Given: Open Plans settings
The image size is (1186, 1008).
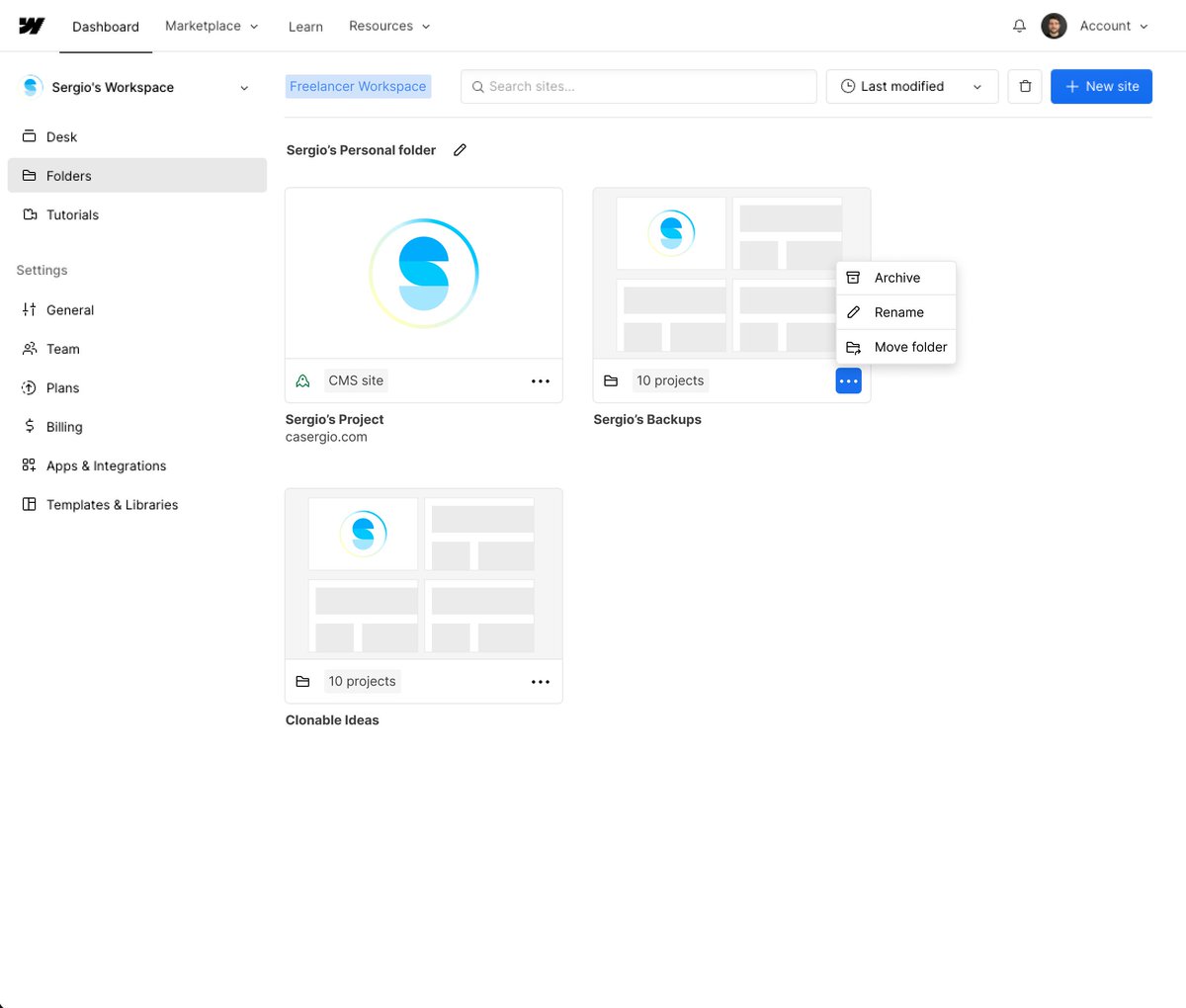Looking at the screenshot, I should 137,387.
